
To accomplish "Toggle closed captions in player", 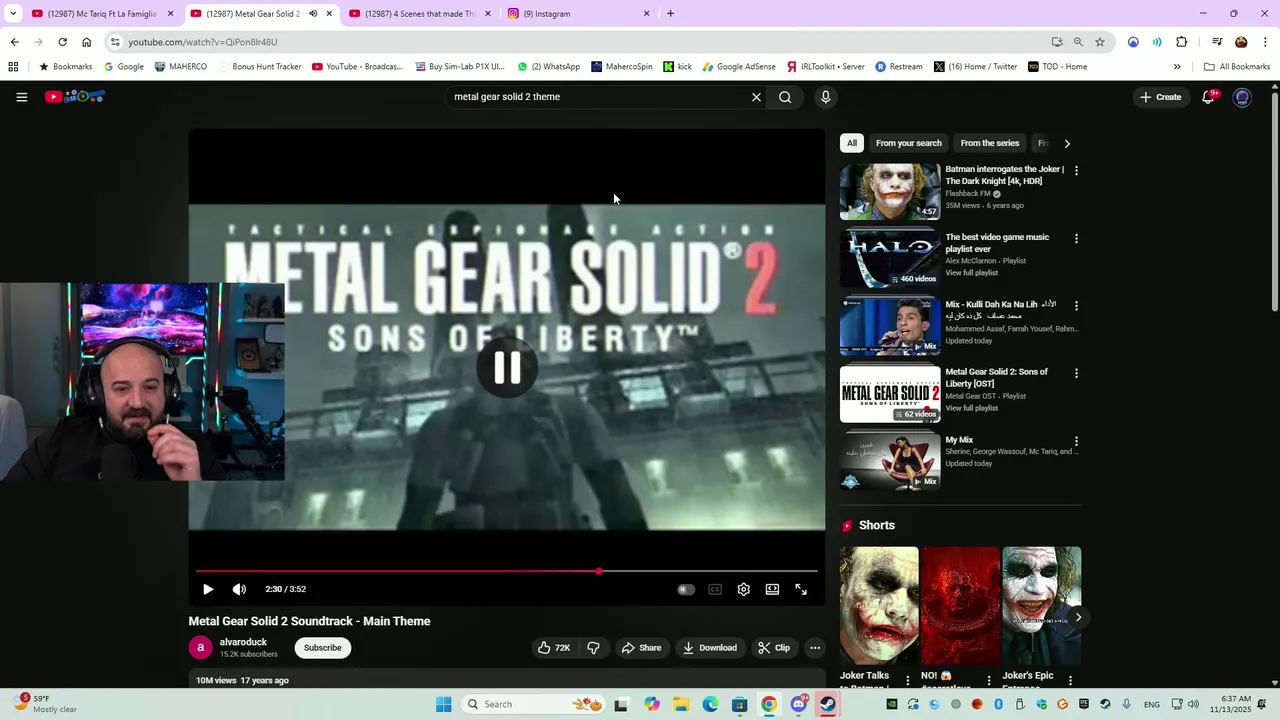I will [714, 589].
